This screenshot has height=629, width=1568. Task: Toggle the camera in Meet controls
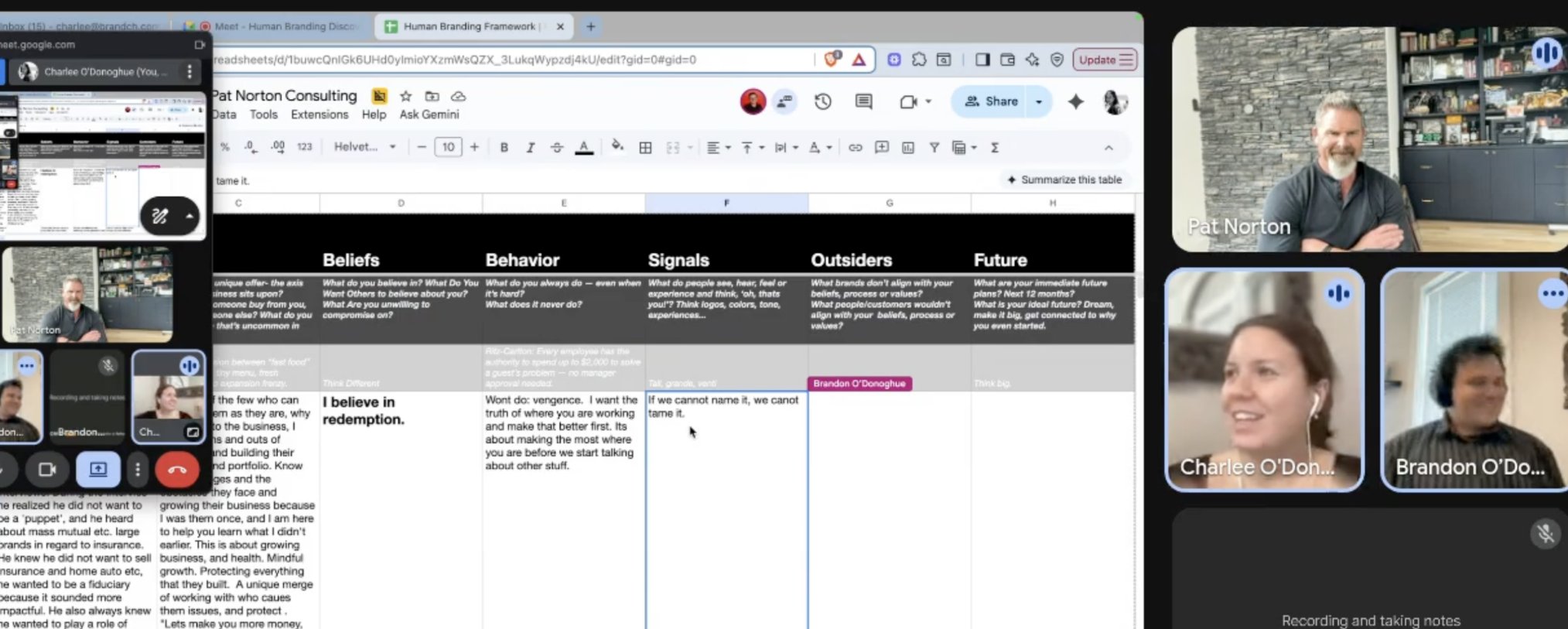47,470
